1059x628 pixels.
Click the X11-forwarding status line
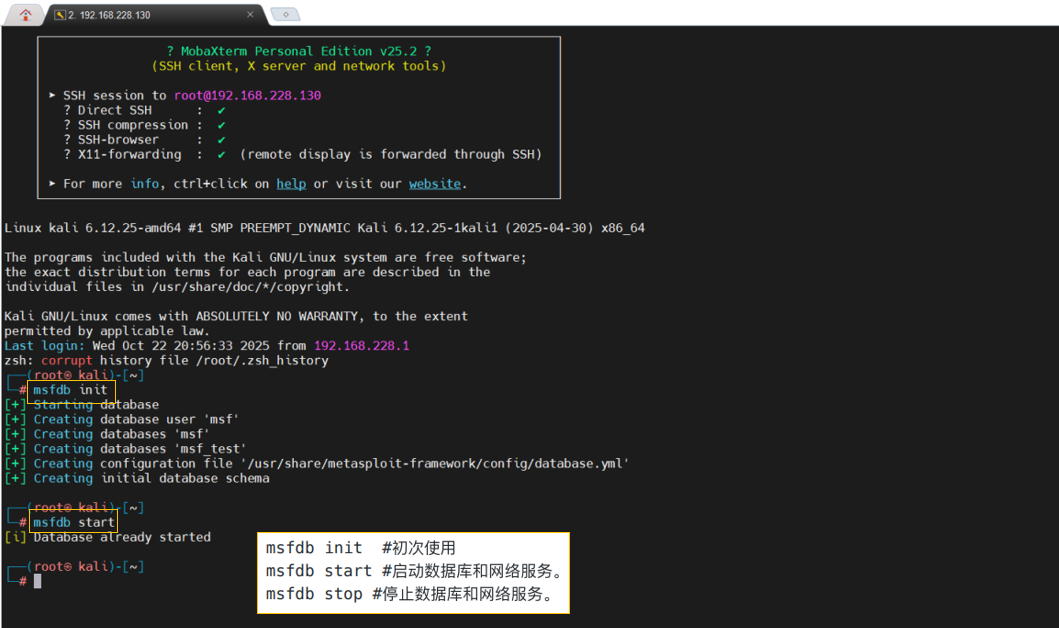[x=303, y=155]
